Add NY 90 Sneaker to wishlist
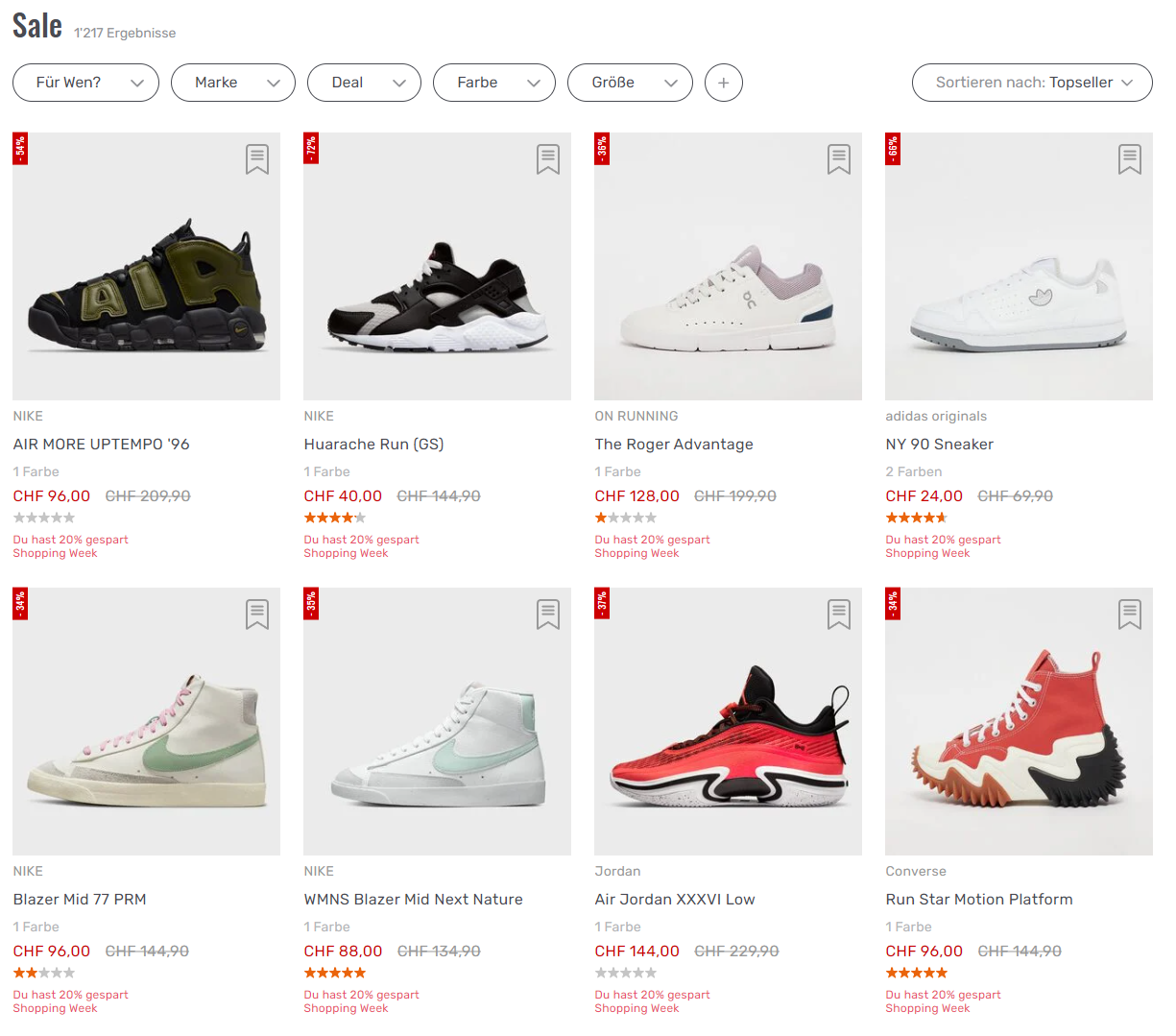The image size is (1176, 1036). (x=1130, y=159)
